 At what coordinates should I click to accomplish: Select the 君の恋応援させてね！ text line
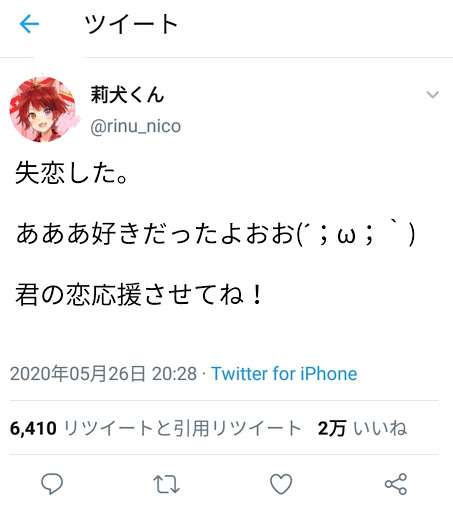[x=139, y=295]
